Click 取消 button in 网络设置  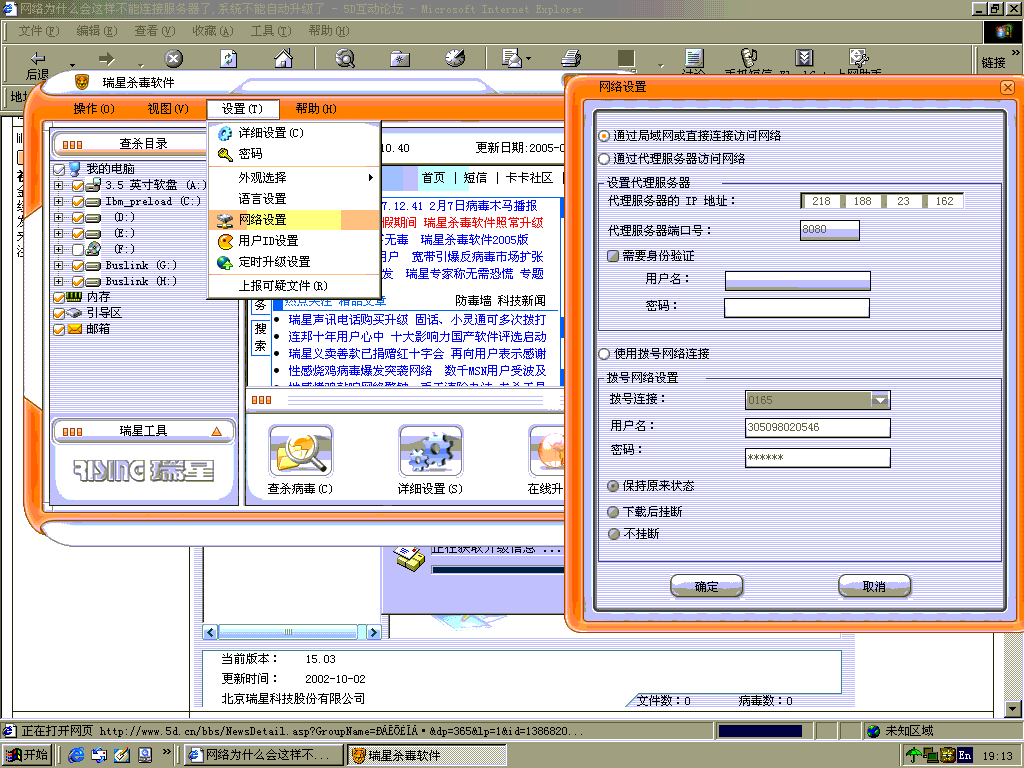click(874, 586)
